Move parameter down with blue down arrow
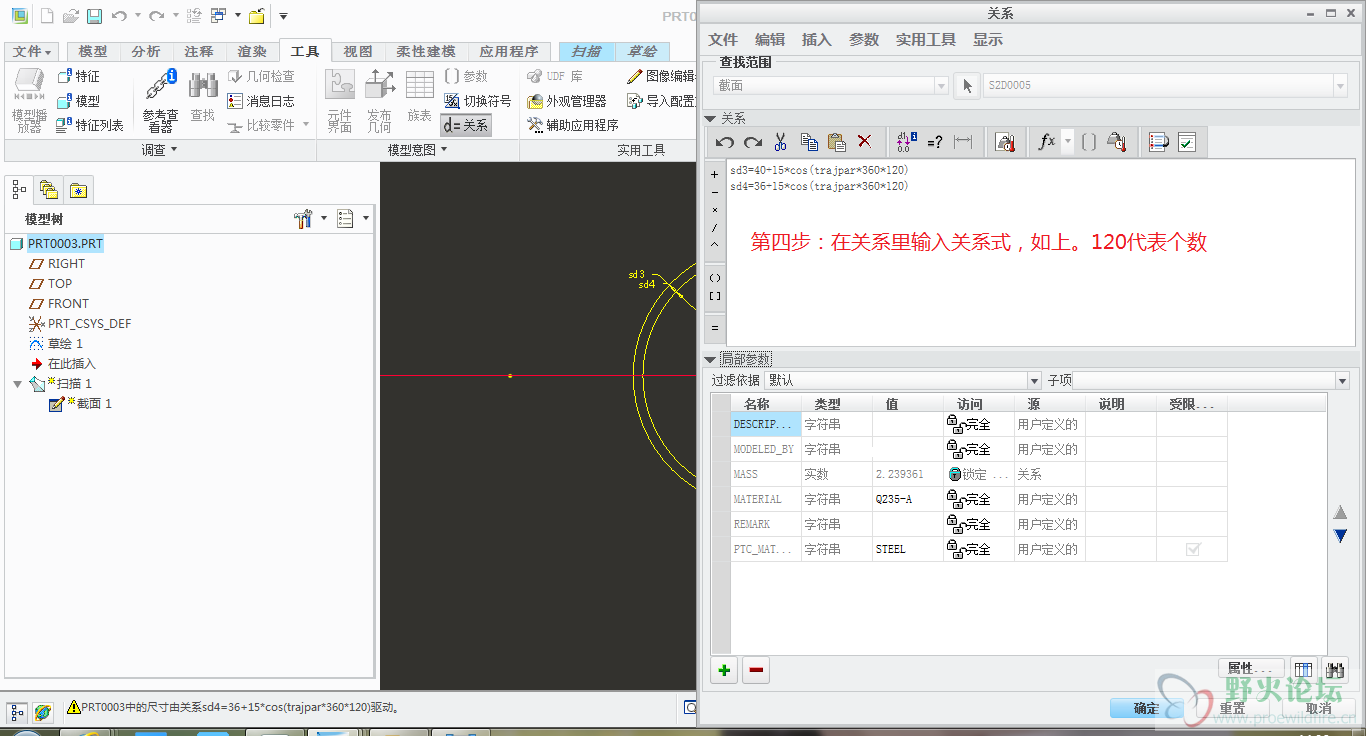This screenshot has height=736, width=1366. tap(1341, 537)
